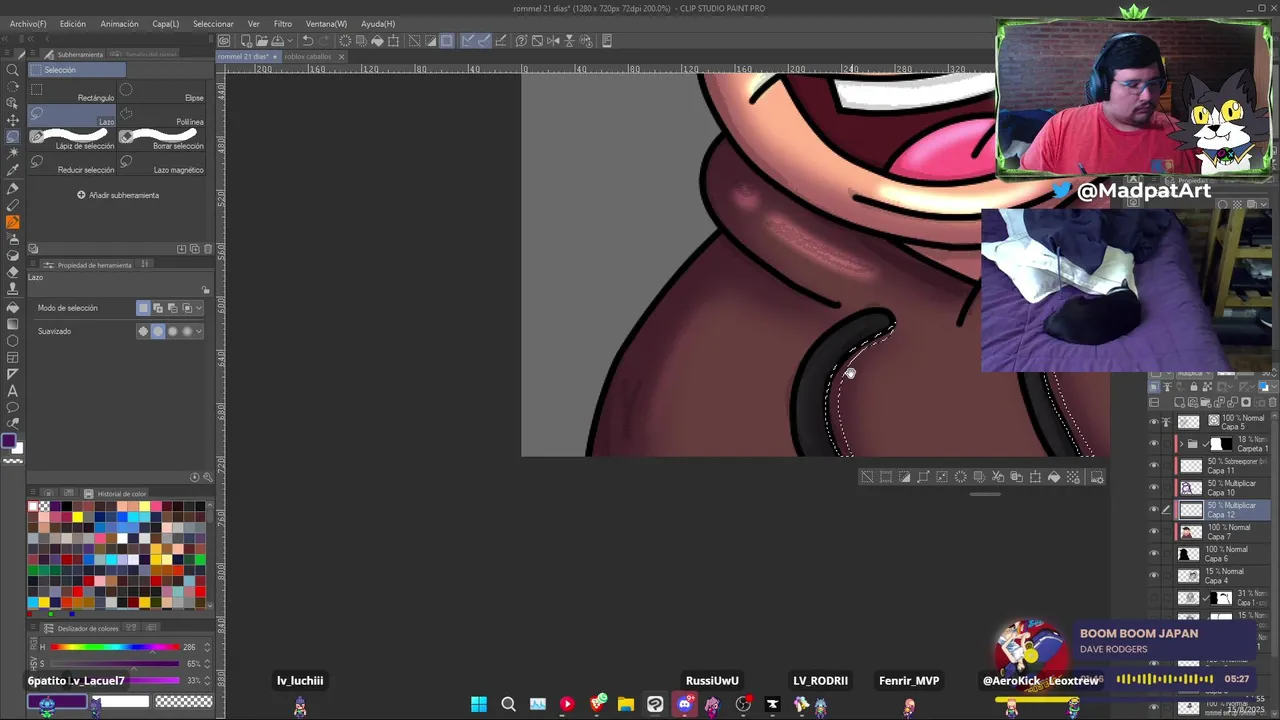The image size is (1280, 720).
Task: Select the Pen tool in toolbar
Action: click(13, 188)
